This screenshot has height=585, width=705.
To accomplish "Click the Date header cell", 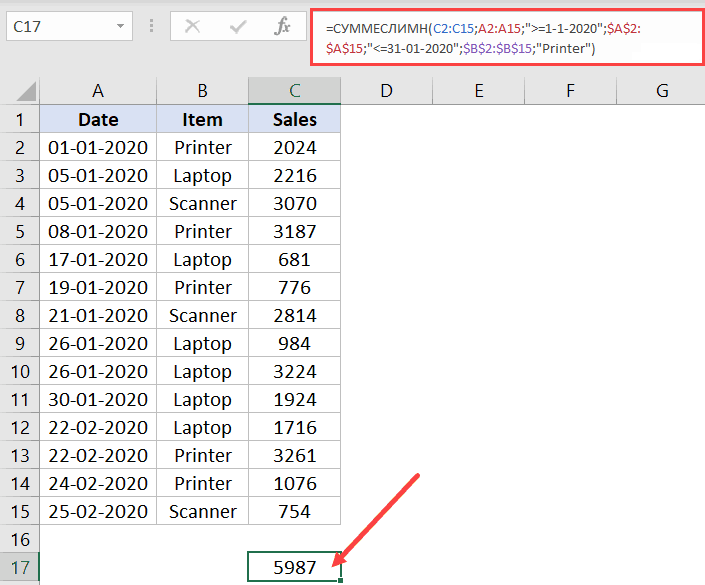I will 98,120.
